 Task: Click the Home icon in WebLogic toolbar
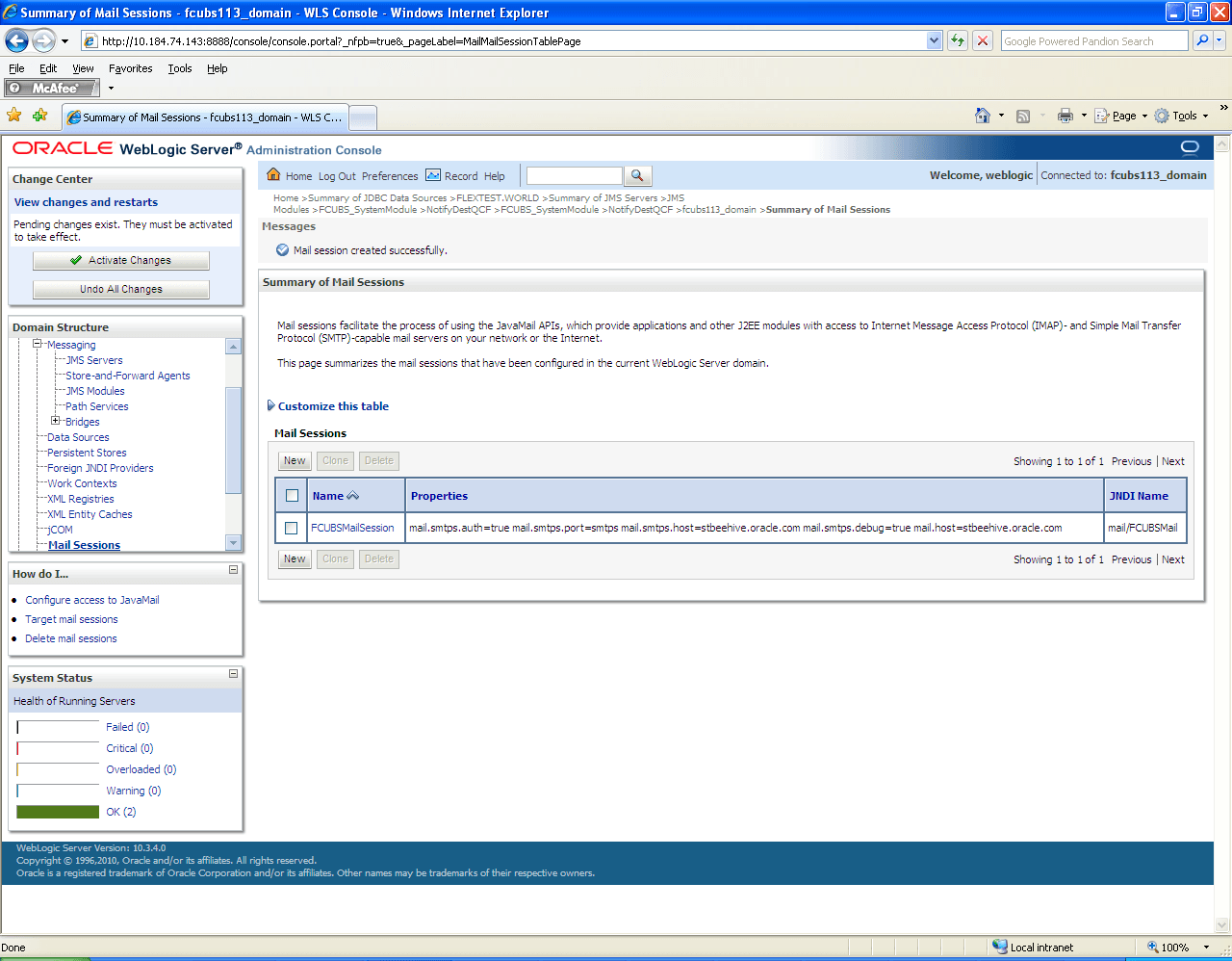click(x=273, y=175)
